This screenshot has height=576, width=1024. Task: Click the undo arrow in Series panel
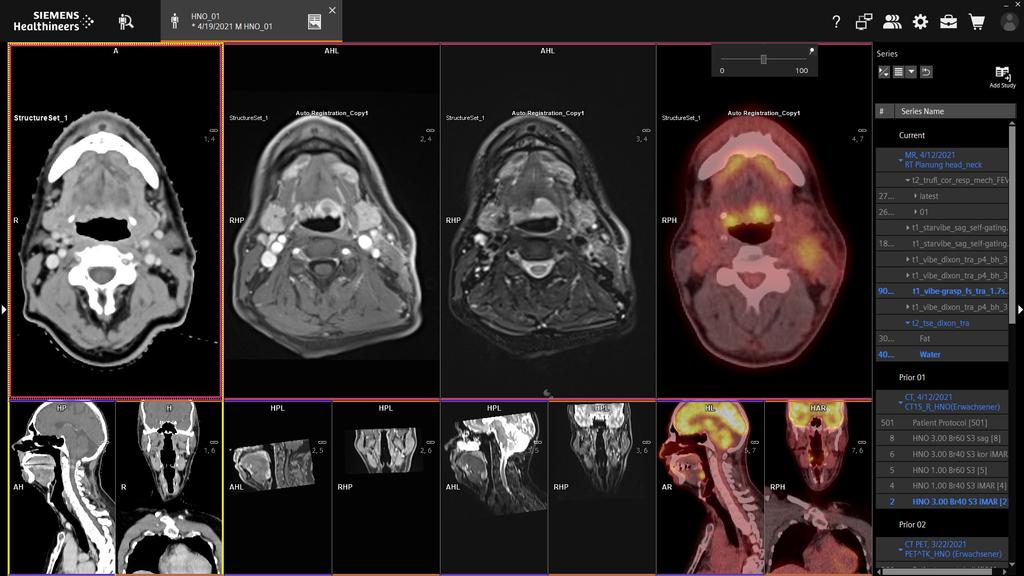tap(926, 72)
